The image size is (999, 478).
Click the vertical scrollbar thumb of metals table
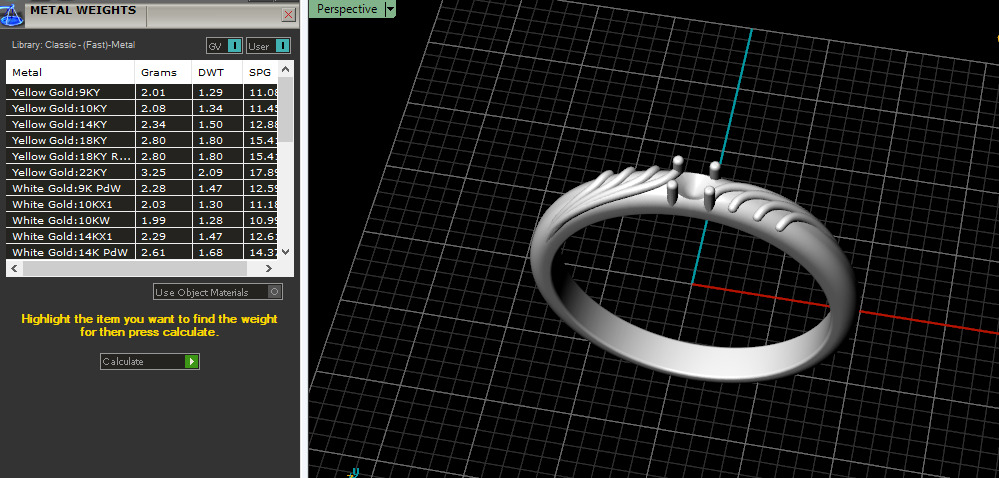click(285, 108)
